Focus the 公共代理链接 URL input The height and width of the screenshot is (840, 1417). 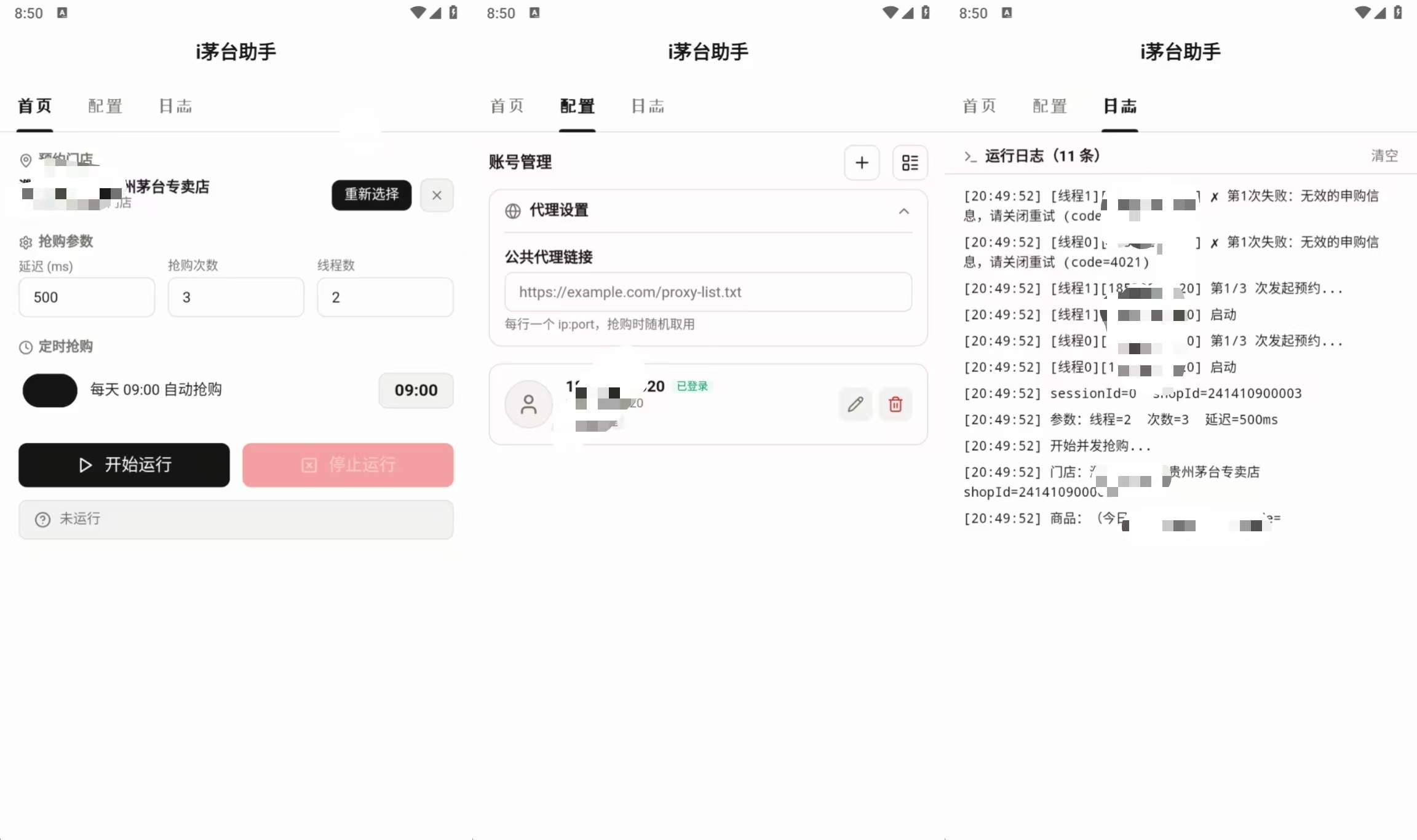[708, 292]
